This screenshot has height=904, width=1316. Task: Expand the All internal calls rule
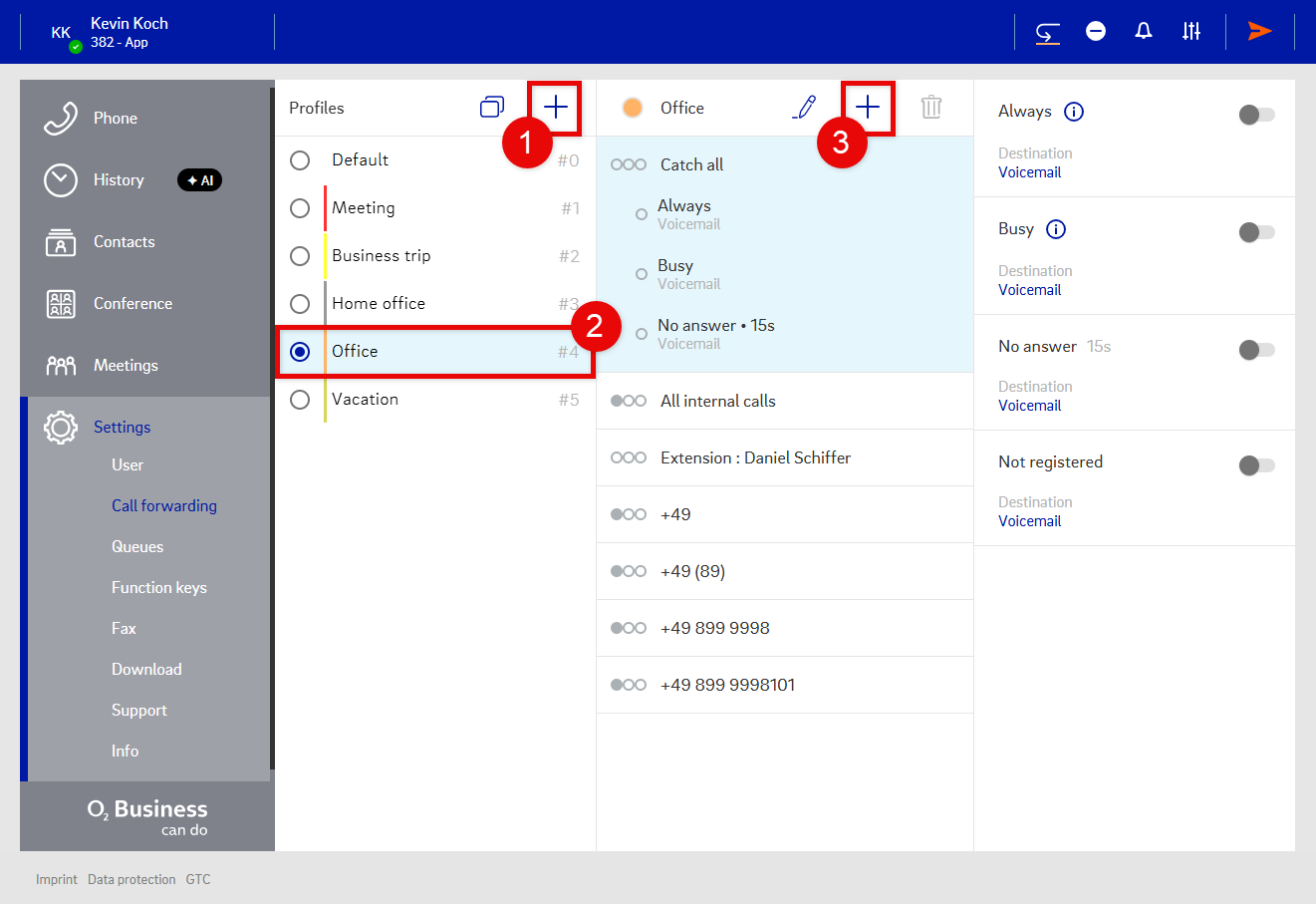(717, 401)
